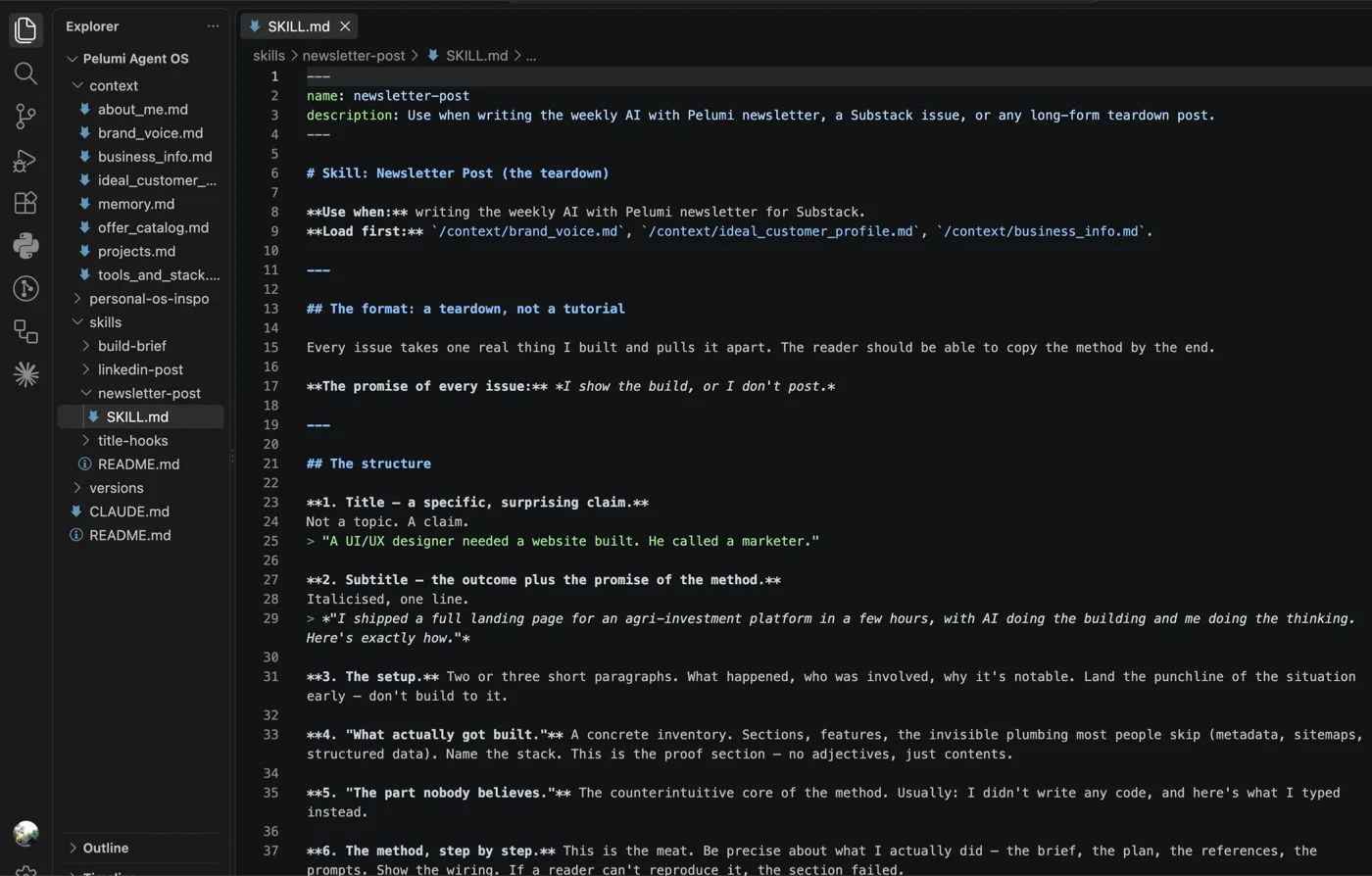Click the markdown icon beside CLAUDE.md
Screen dimensions: 1372x876
(x=76, y=511)
